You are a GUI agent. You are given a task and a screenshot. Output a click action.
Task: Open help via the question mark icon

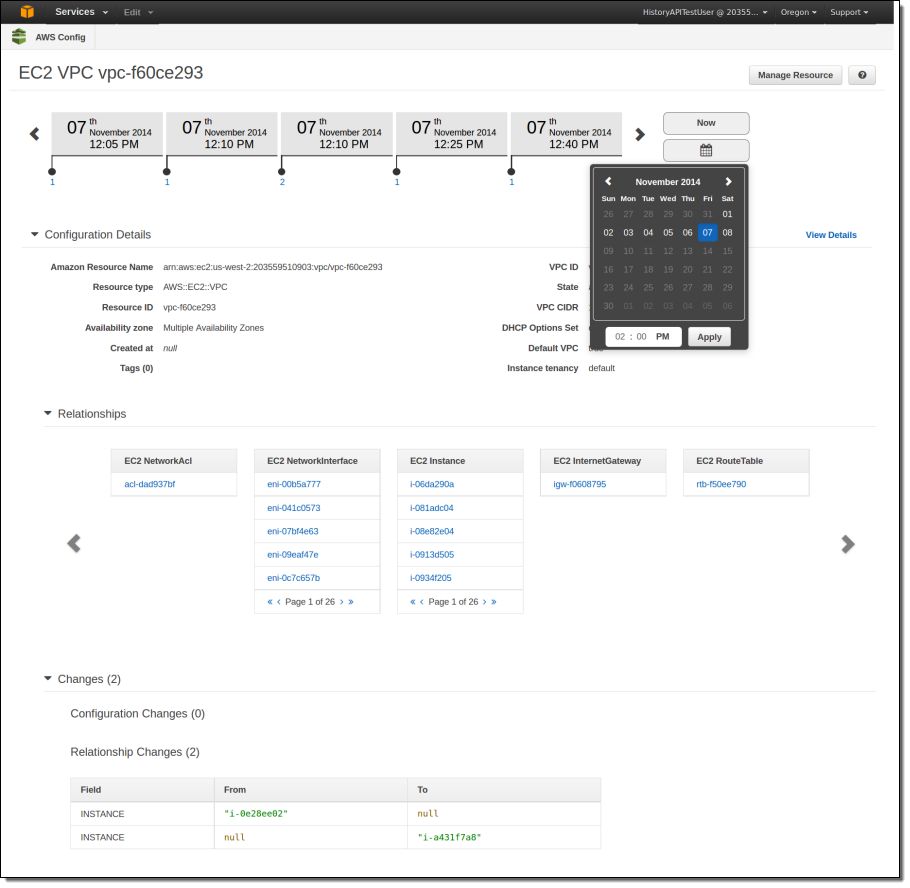tap(861, 75)
